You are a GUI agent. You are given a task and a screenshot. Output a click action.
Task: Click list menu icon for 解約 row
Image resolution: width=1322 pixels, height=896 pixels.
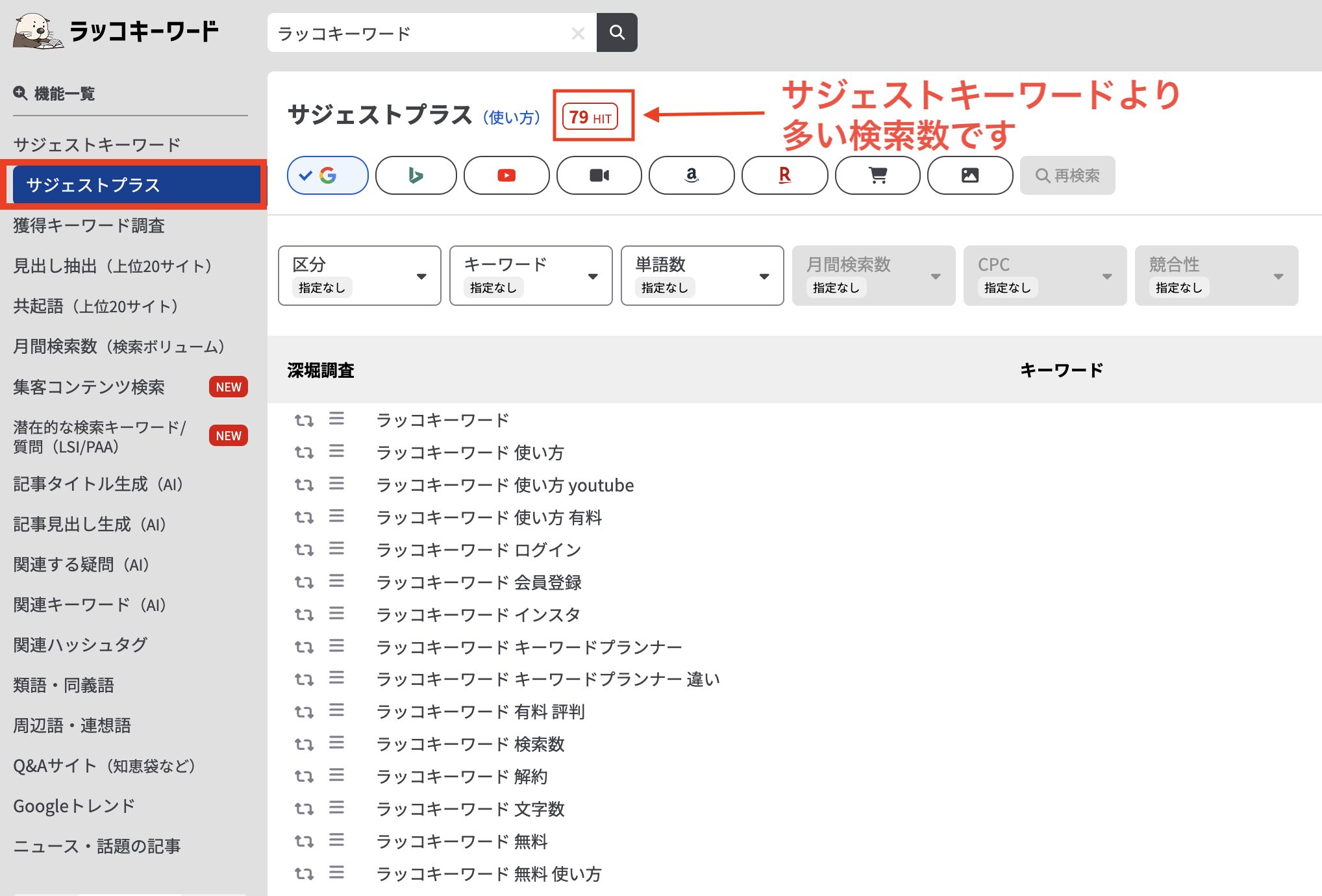pyautogui.click(x=336, y=775)
